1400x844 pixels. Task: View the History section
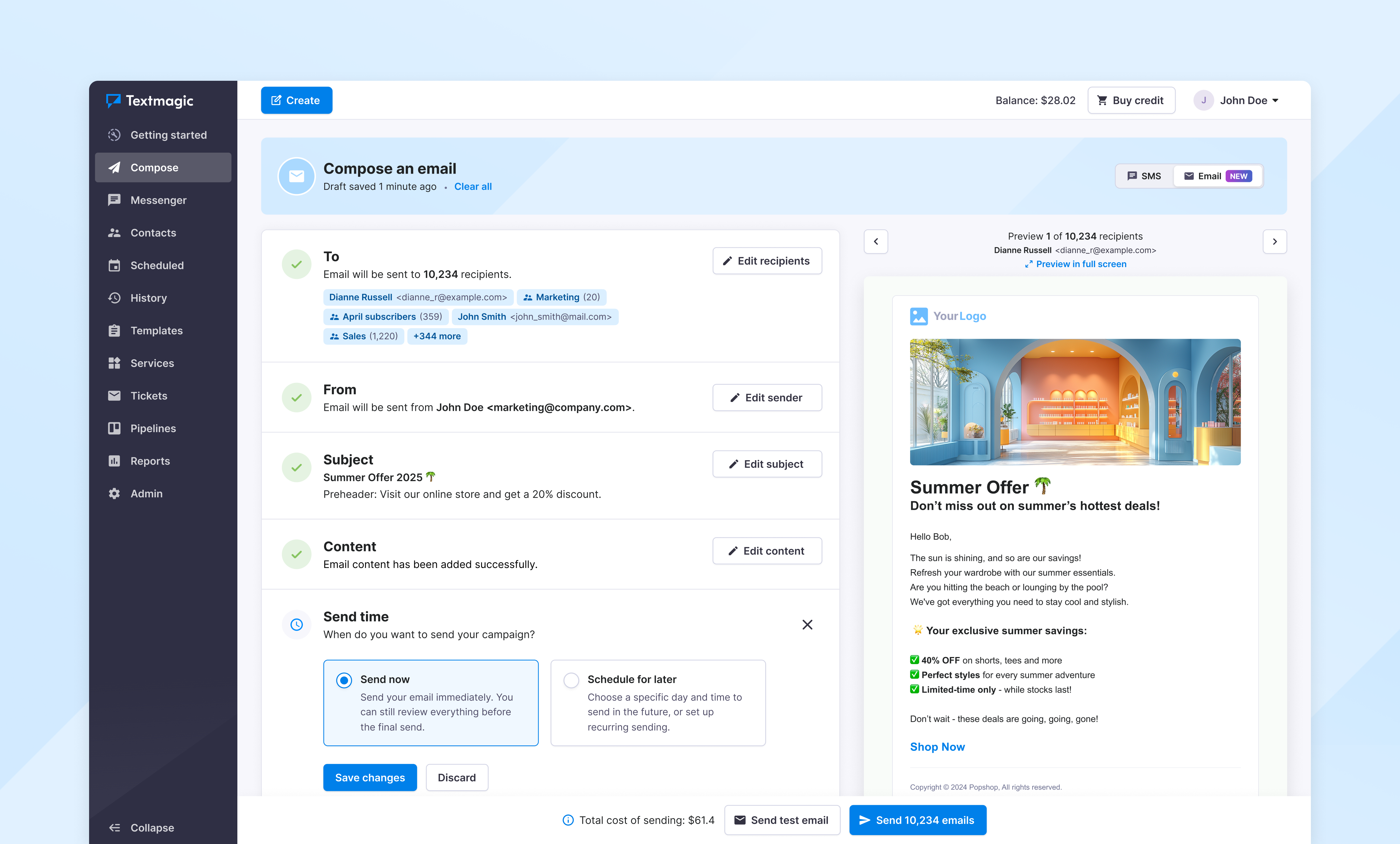click(x=149, y=298)
